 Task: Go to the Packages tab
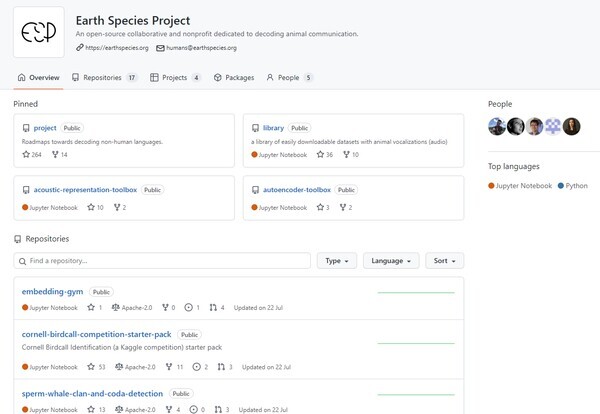tap(233, 77)
